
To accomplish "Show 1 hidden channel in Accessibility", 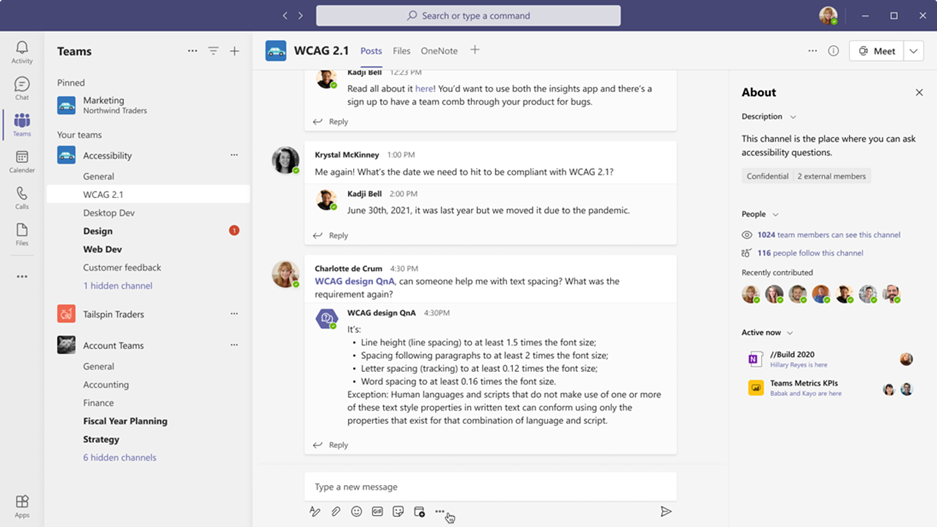I will point(118,286).
